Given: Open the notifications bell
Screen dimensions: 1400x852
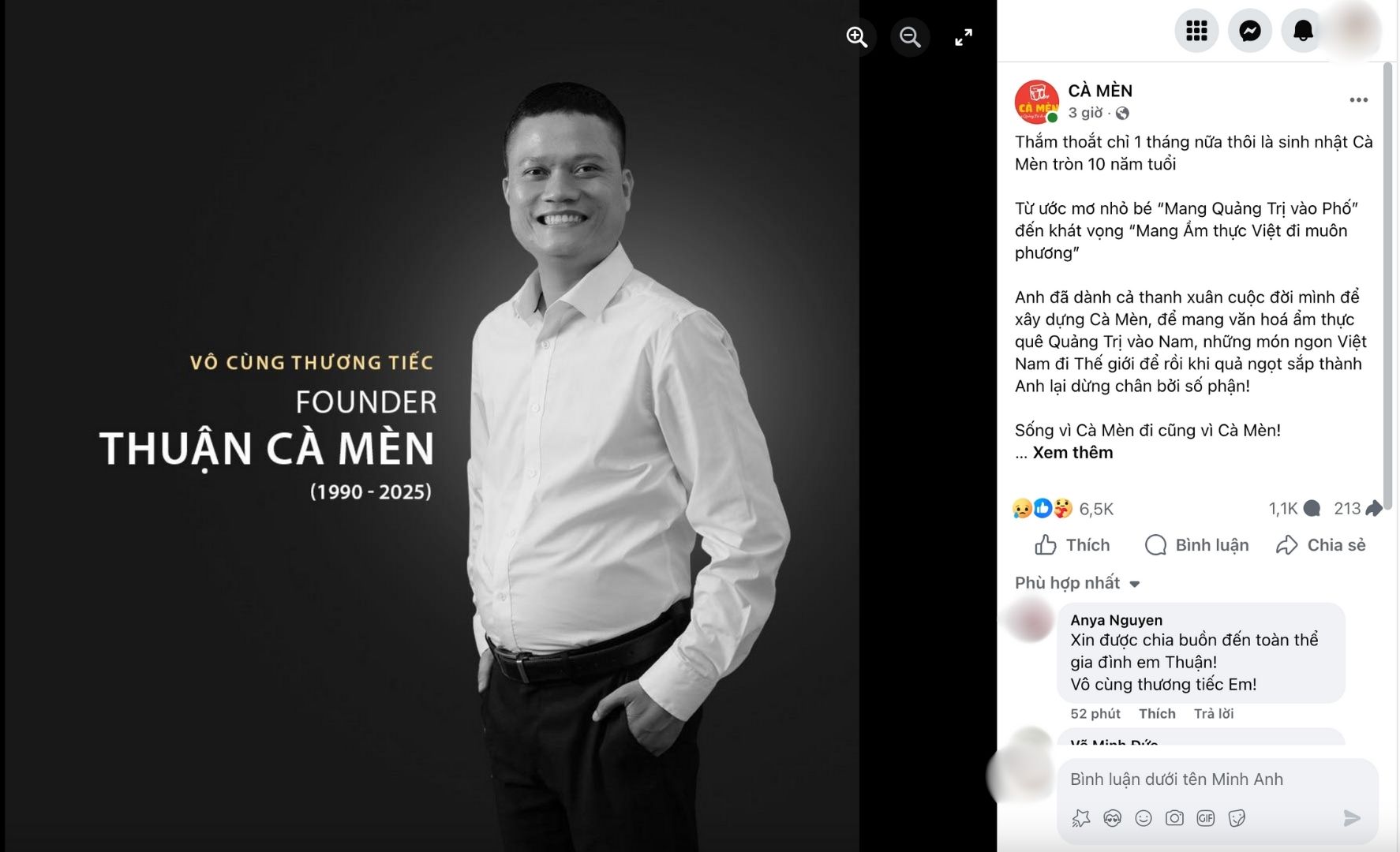Looking at the screenshot, I should coord(1303,31).
